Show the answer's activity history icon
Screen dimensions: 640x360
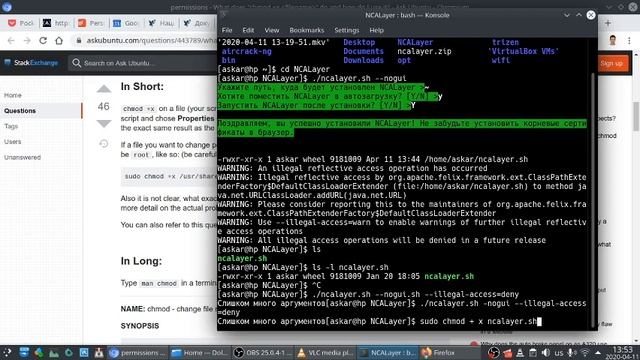pos(104,144)
